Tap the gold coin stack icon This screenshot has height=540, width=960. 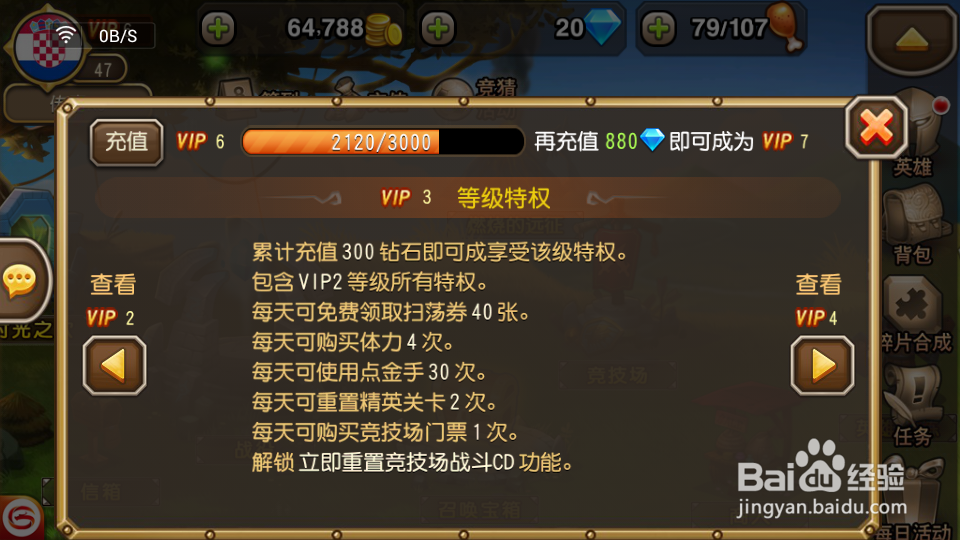coord(383,29)
